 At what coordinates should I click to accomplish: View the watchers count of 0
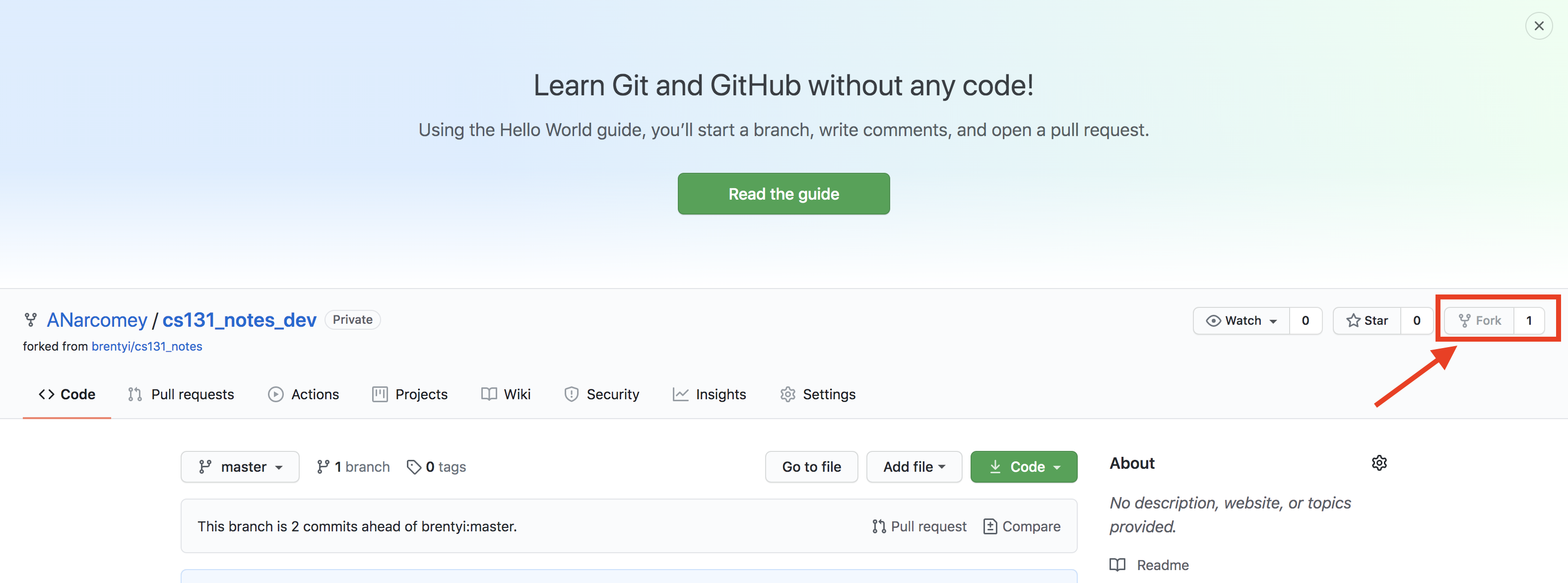tap(1305, 320)
